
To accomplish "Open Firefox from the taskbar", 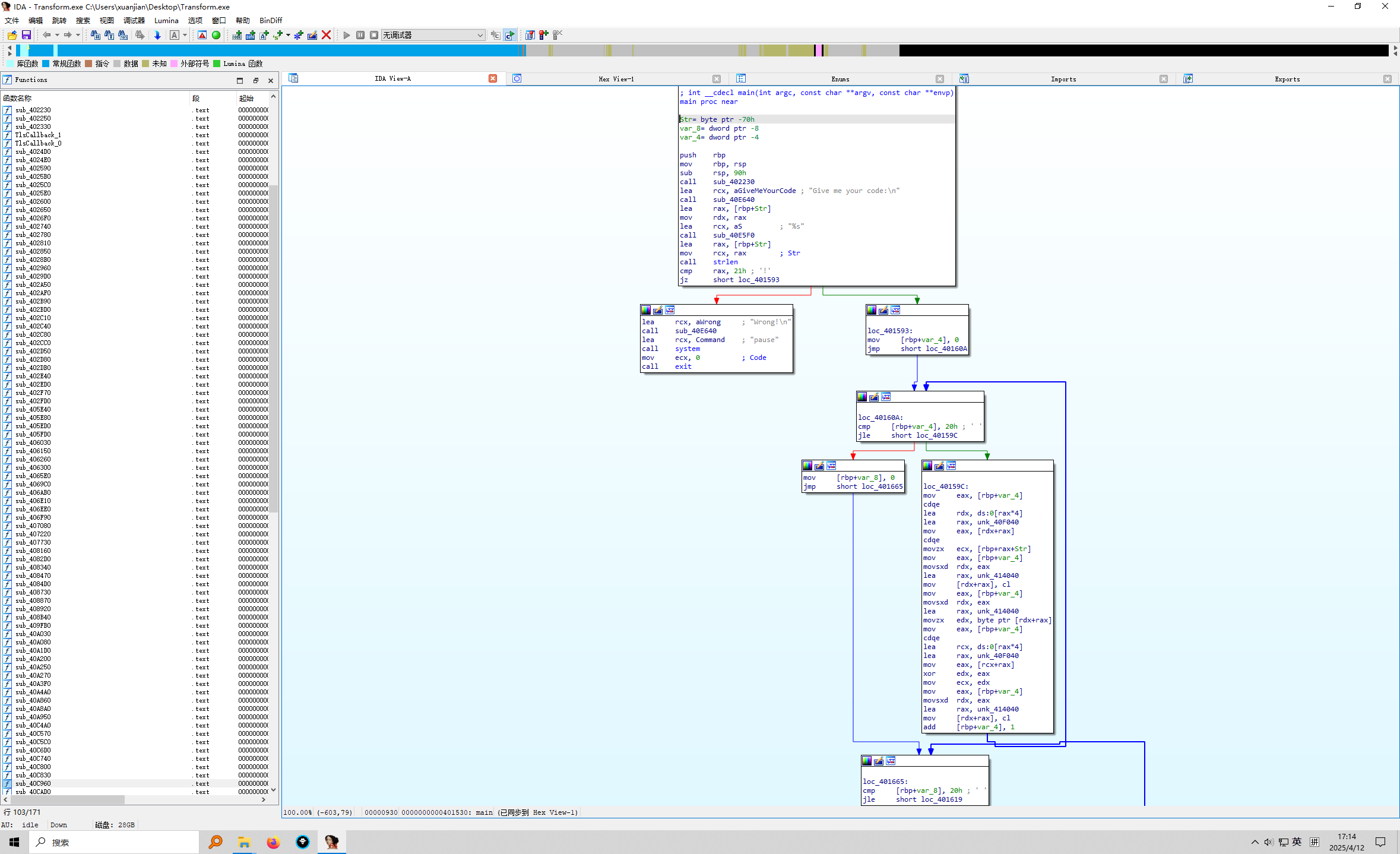I will tap(273, 842).
